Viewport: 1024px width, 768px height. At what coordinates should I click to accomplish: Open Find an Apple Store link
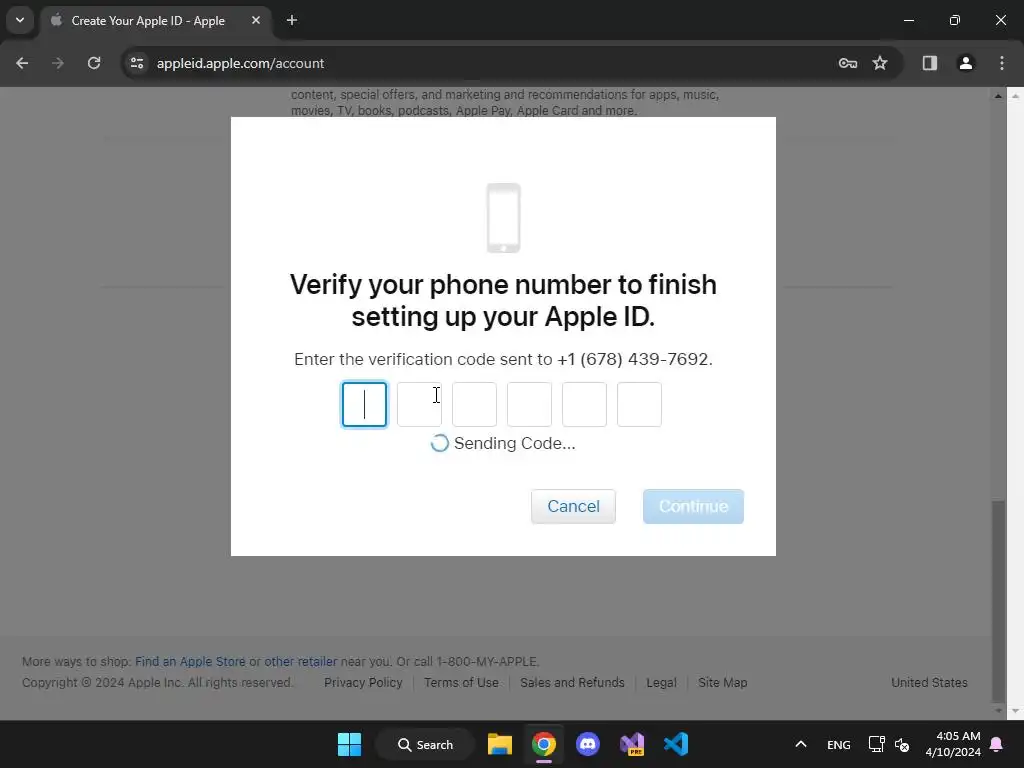[x=190, y=662]
